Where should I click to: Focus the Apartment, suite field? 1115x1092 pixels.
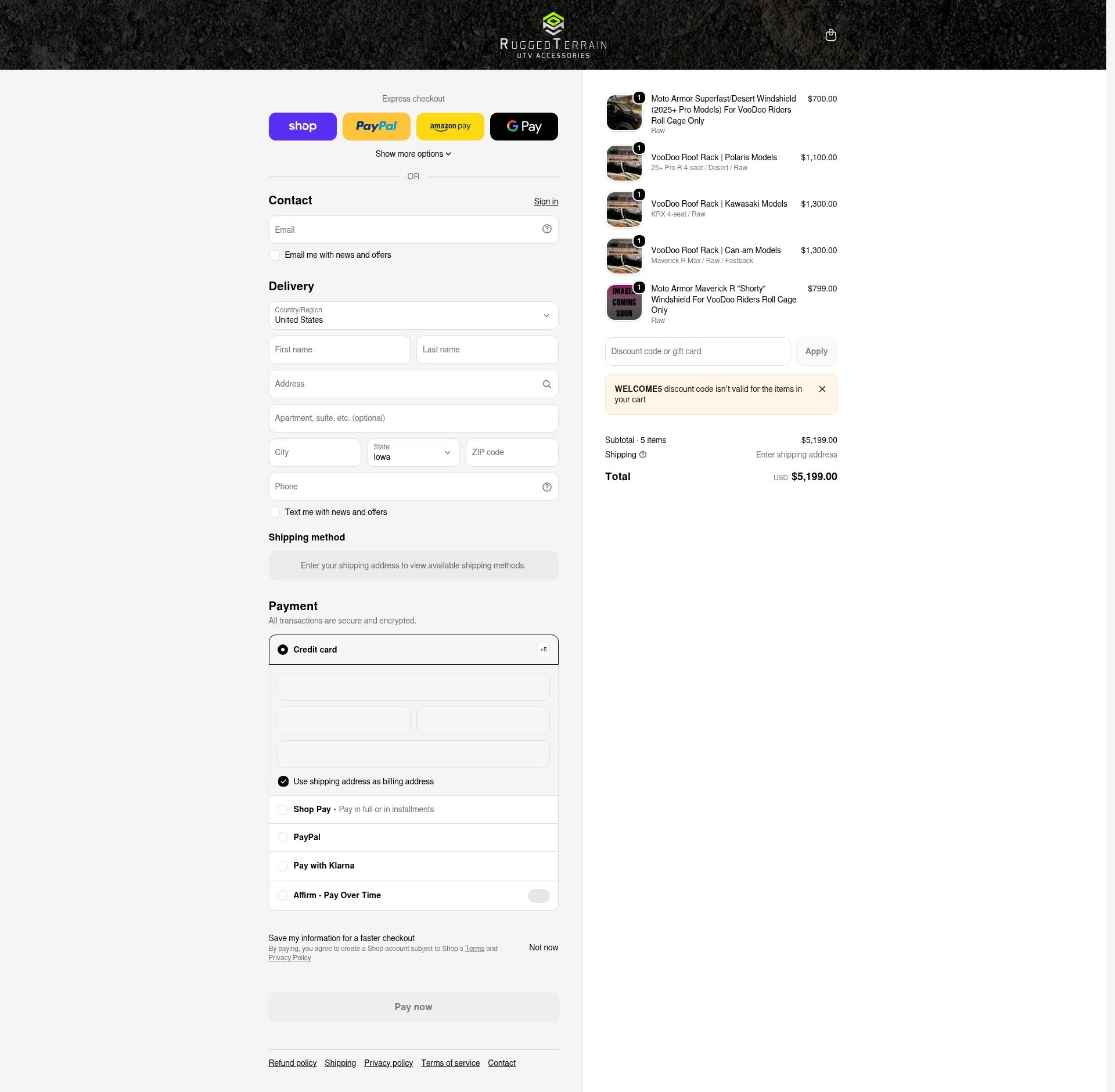(413, 419)
